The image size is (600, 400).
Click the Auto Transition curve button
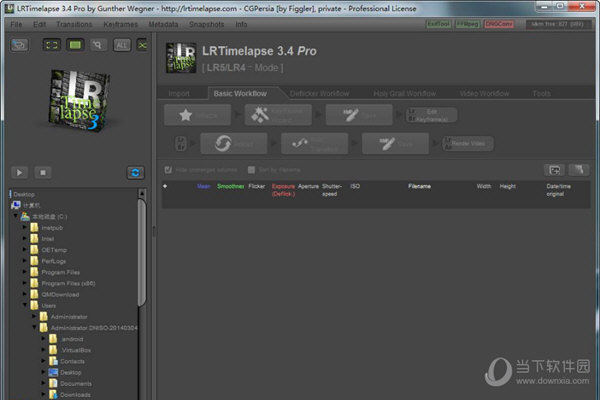tap(315, 144)
